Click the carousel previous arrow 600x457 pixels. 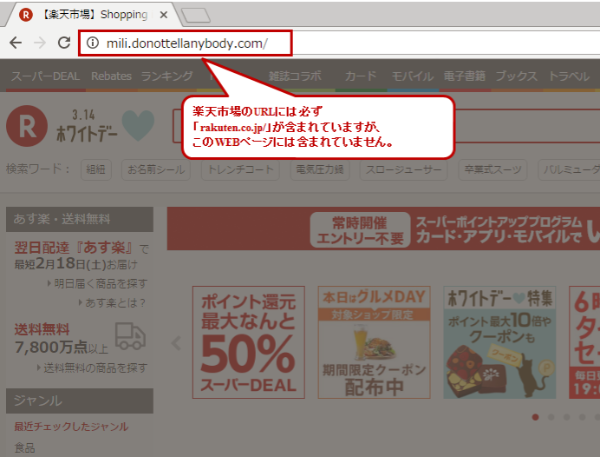[176, 343]
